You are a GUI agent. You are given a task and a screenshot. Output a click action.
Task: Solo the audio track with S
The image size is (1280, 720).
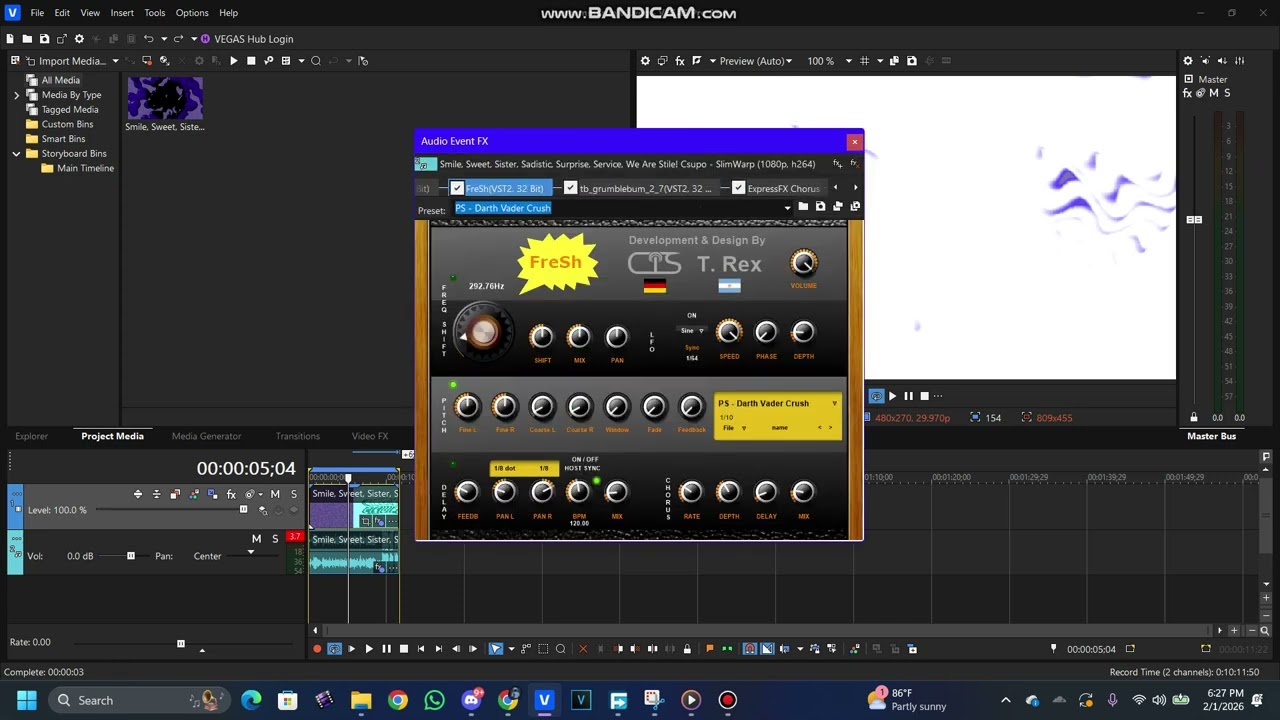275,539
